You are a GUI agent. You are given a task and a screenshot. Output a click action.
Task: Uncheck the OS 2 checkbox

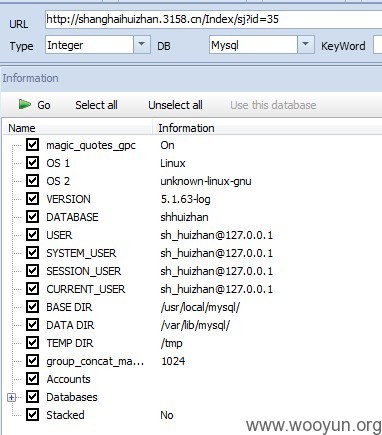(32, 181)
